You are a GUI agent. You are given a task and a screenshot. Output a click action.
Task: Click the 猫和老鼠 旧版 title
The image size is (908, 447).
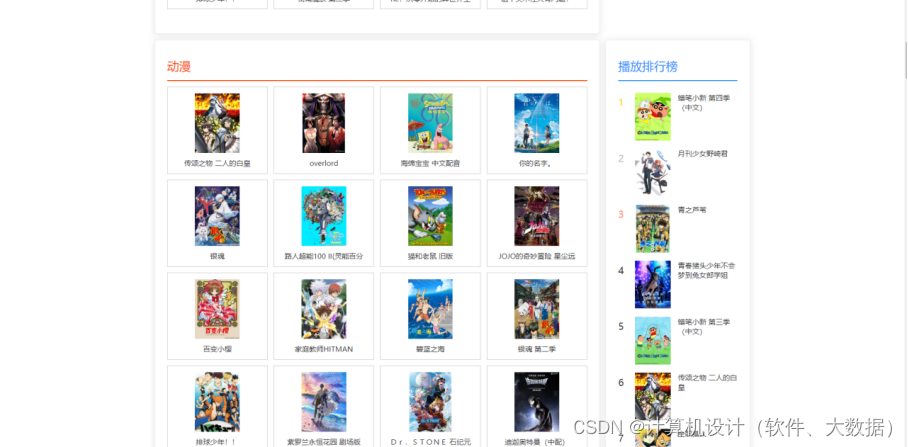[430, 256]
